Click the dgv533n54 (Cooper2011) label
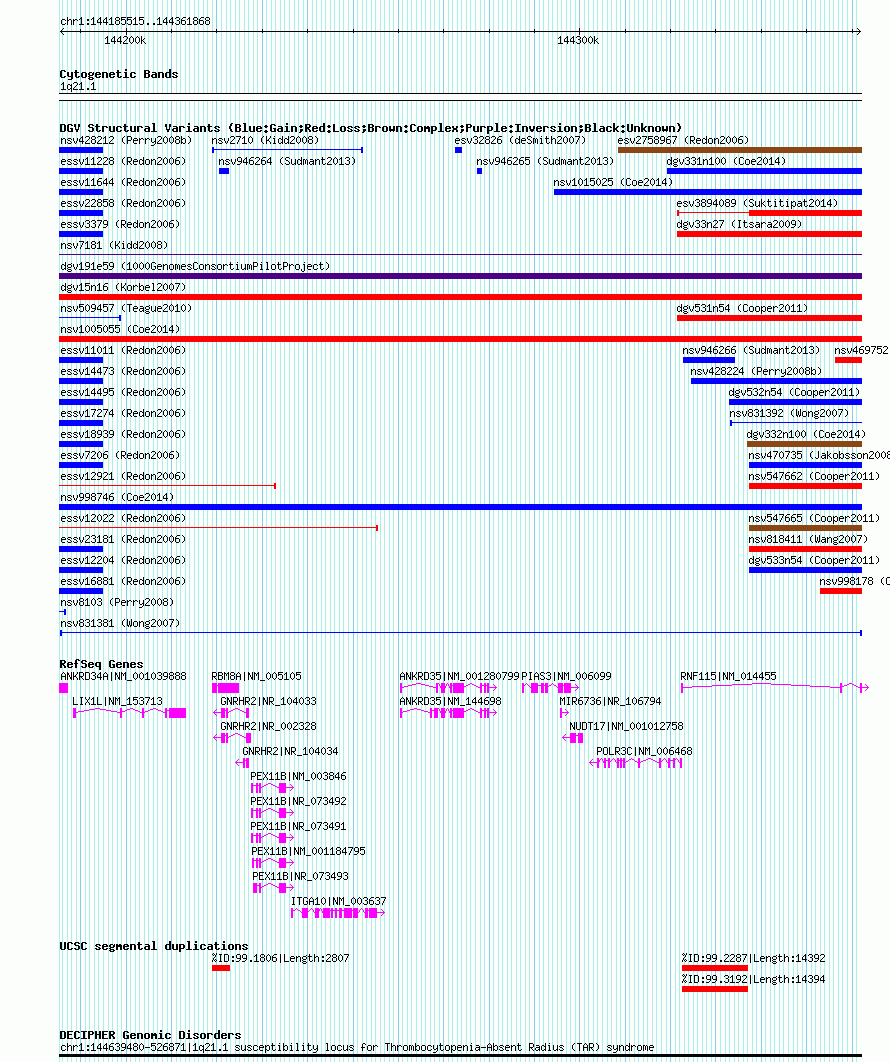The width and height of the screenshot is (890, 1062). point(814,560)
